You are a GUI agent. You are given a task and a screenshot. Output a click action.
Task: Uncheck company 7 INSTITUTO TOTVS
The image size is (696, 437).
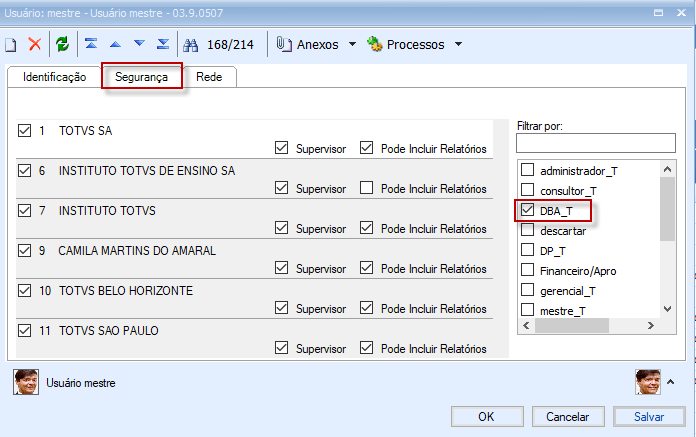pos(24,210)
